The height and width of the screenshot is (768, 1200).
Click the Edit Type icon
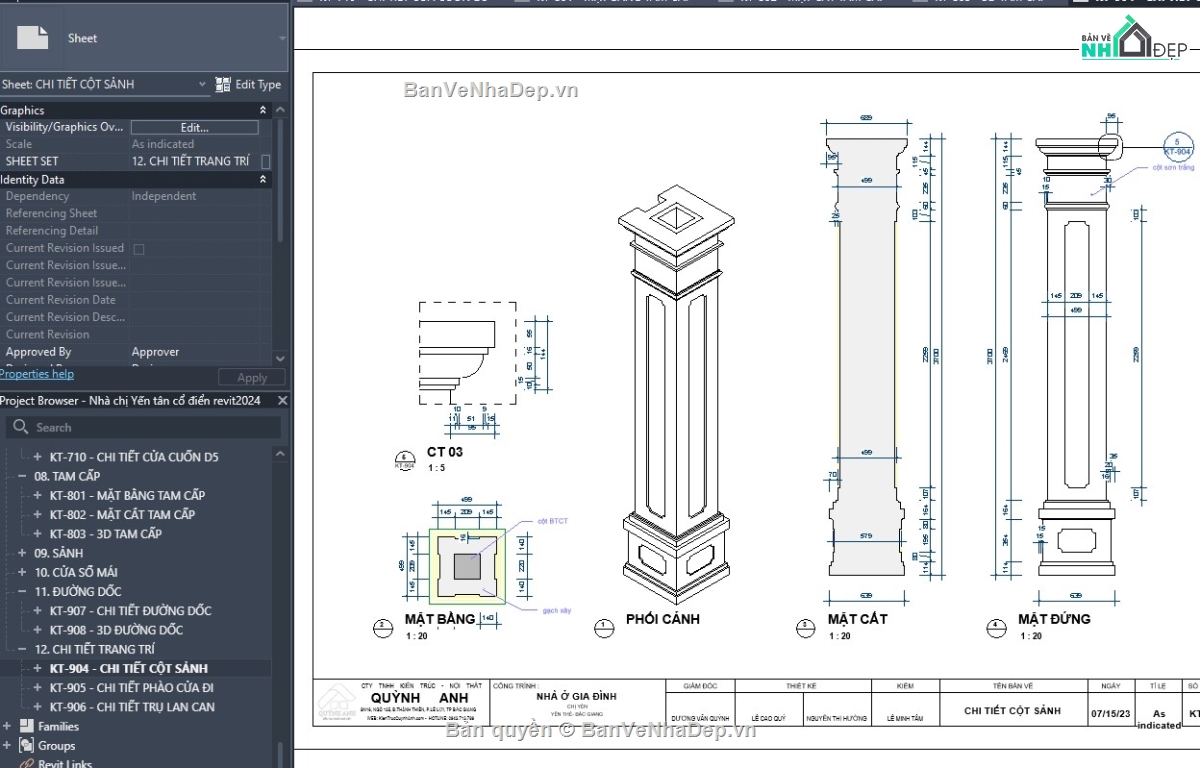222,85
